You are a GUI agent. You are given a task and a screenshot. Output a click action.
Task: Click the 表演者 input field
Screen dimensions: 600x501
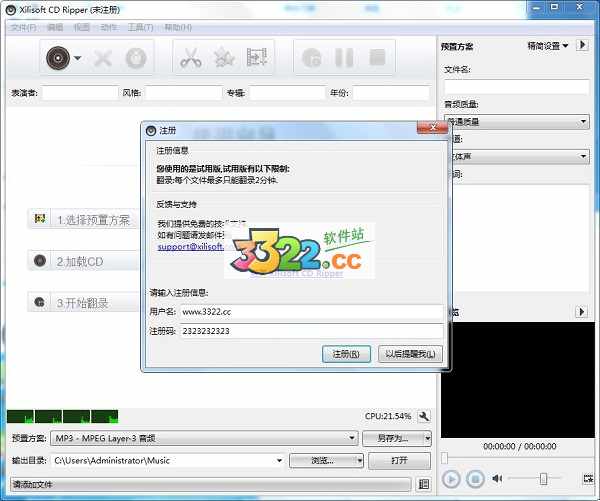point(80,93)
